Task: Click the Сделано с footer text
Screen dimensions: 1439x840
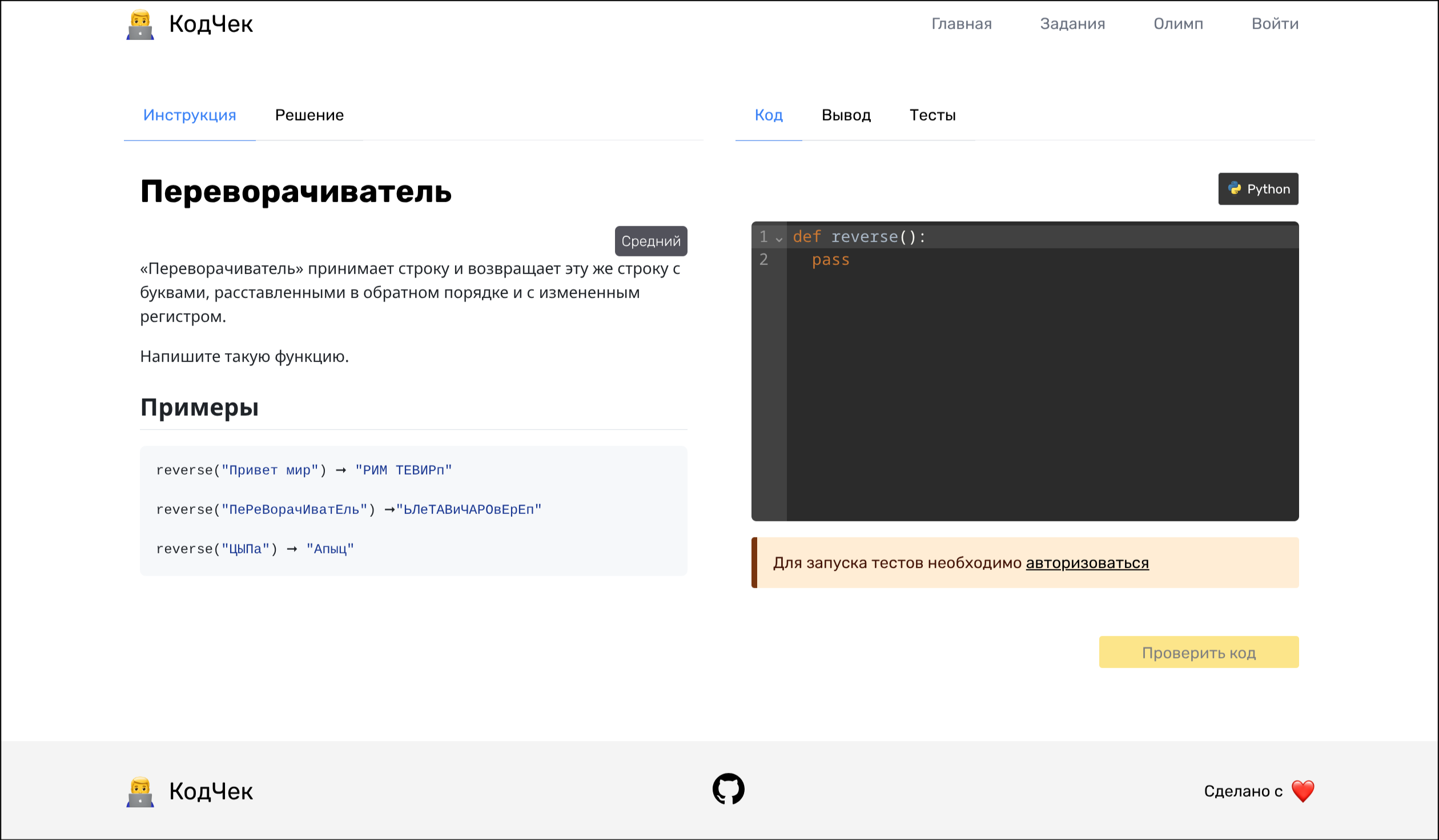Action: tap(1243, 791)
